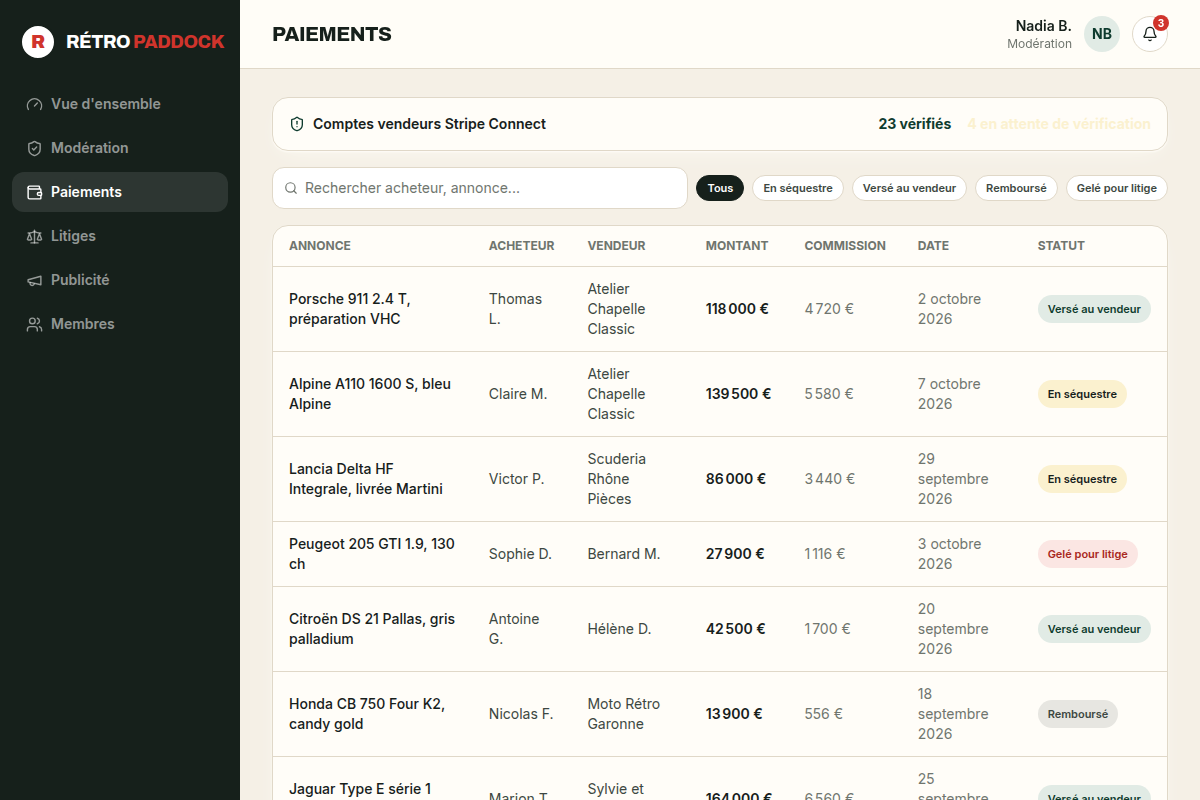Viewport: 1200px width, 800px height.
Task: Select Paiements in the sidebar
Action: click(x=120, y=192)
